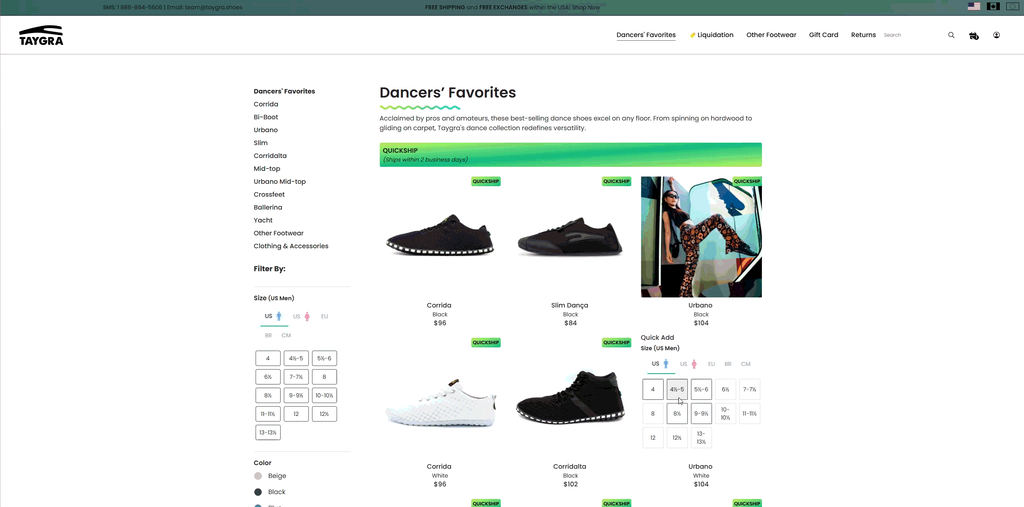This screenshot has width=1024, height=507.
Task: Filter by size 12 in sidebar
Action: 296,414
